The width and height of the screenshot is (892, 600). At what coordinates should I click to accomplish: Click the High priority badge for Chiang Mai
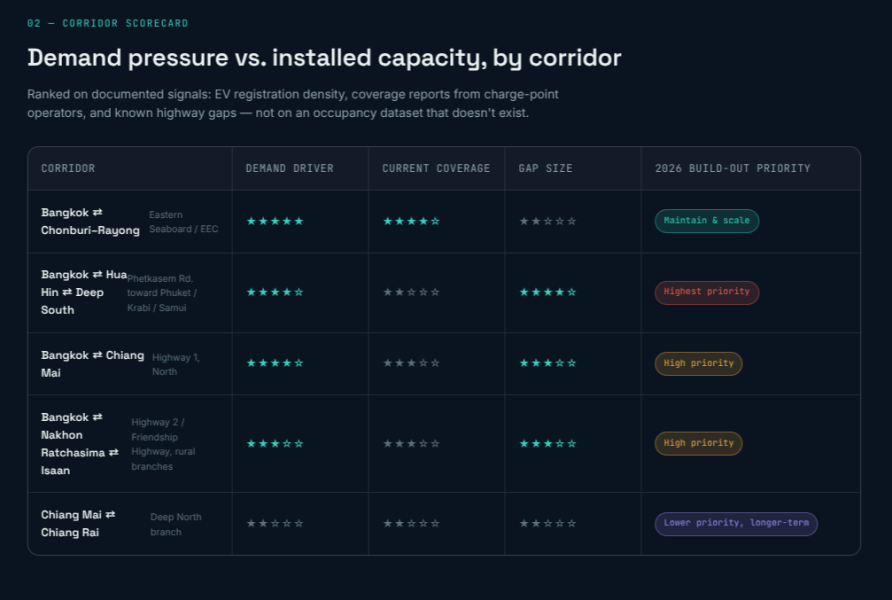click(x=699, y=363)
